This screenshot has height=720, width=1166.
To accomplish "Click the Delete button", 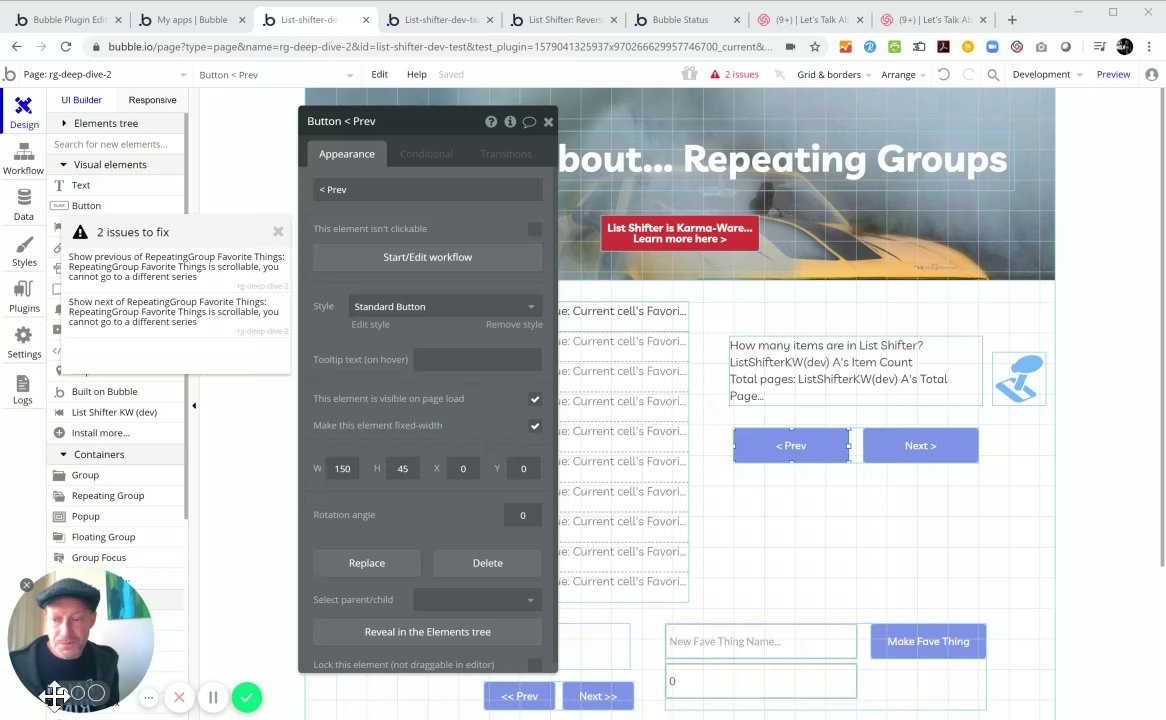I will tap(488, 563).
